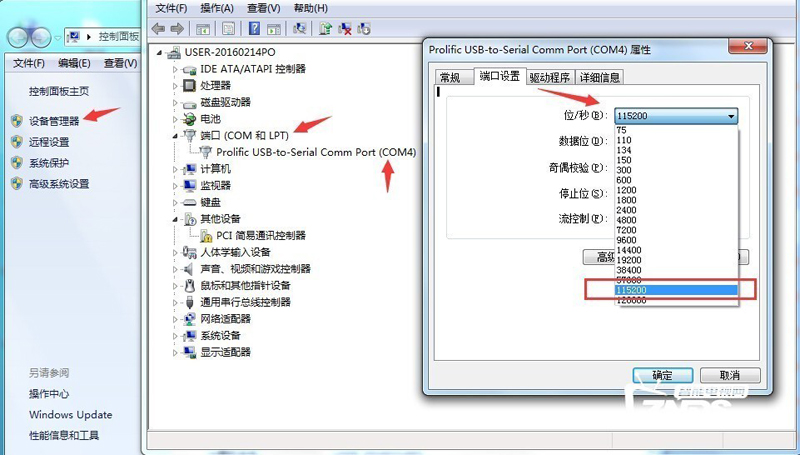This screenshot has height=455, width=800.
Task: Click the 计算机 icon in the device tree
Action: pos(189,169)
